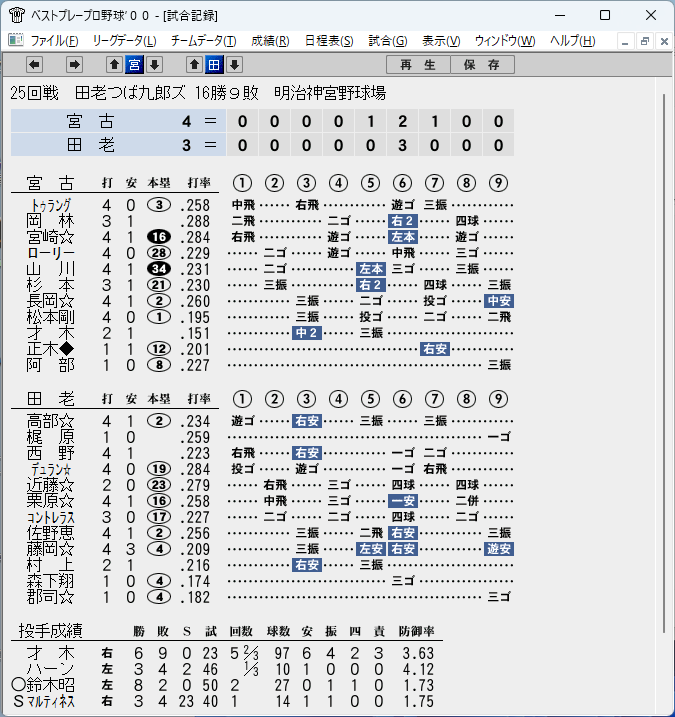
Task: Click the up arrow beside 田 icon
Action: [194, 64]
